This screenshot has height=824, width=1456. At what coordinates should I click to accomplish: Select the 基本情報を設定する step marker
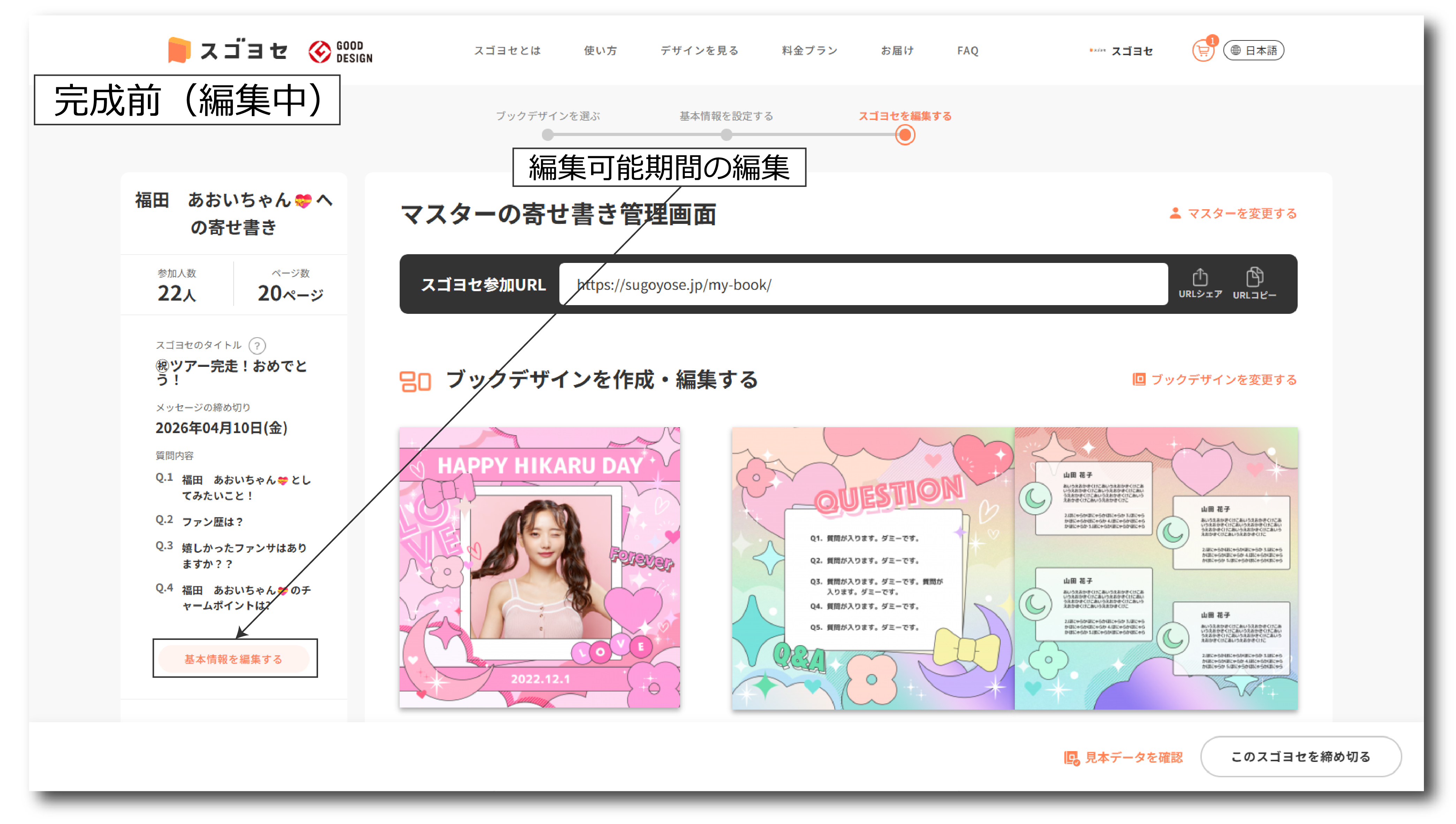pyautogui.click(x=726, y=135)
